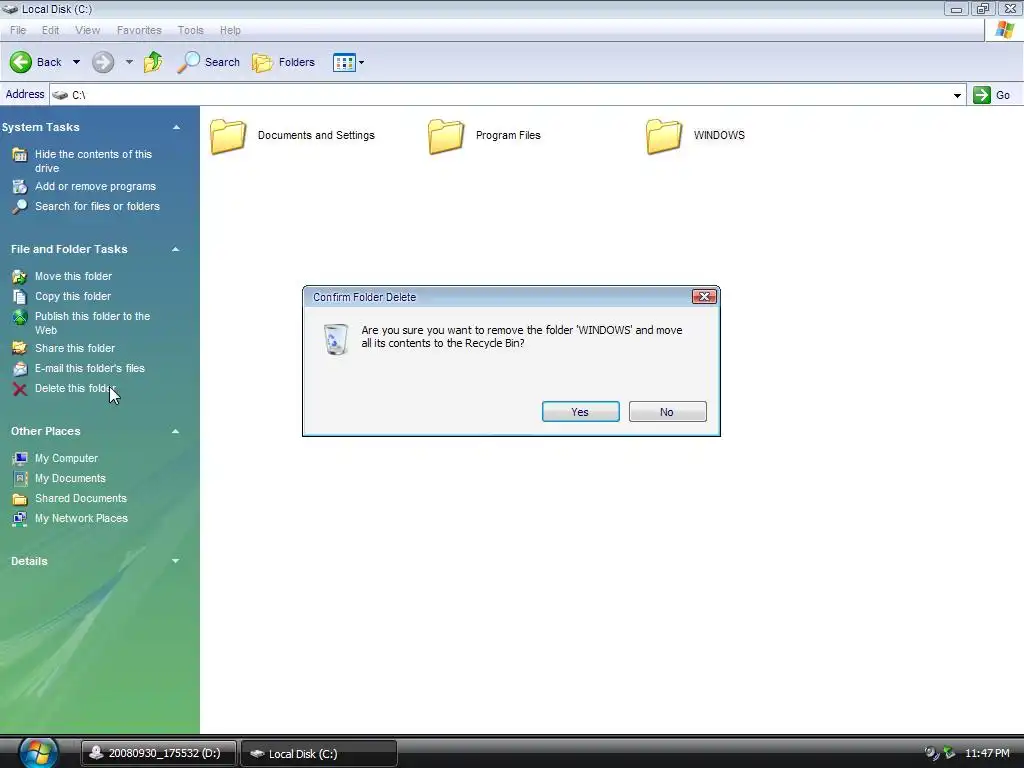Click Add or remove programs link
The image size is (1024, 768).
click(95, 186)
